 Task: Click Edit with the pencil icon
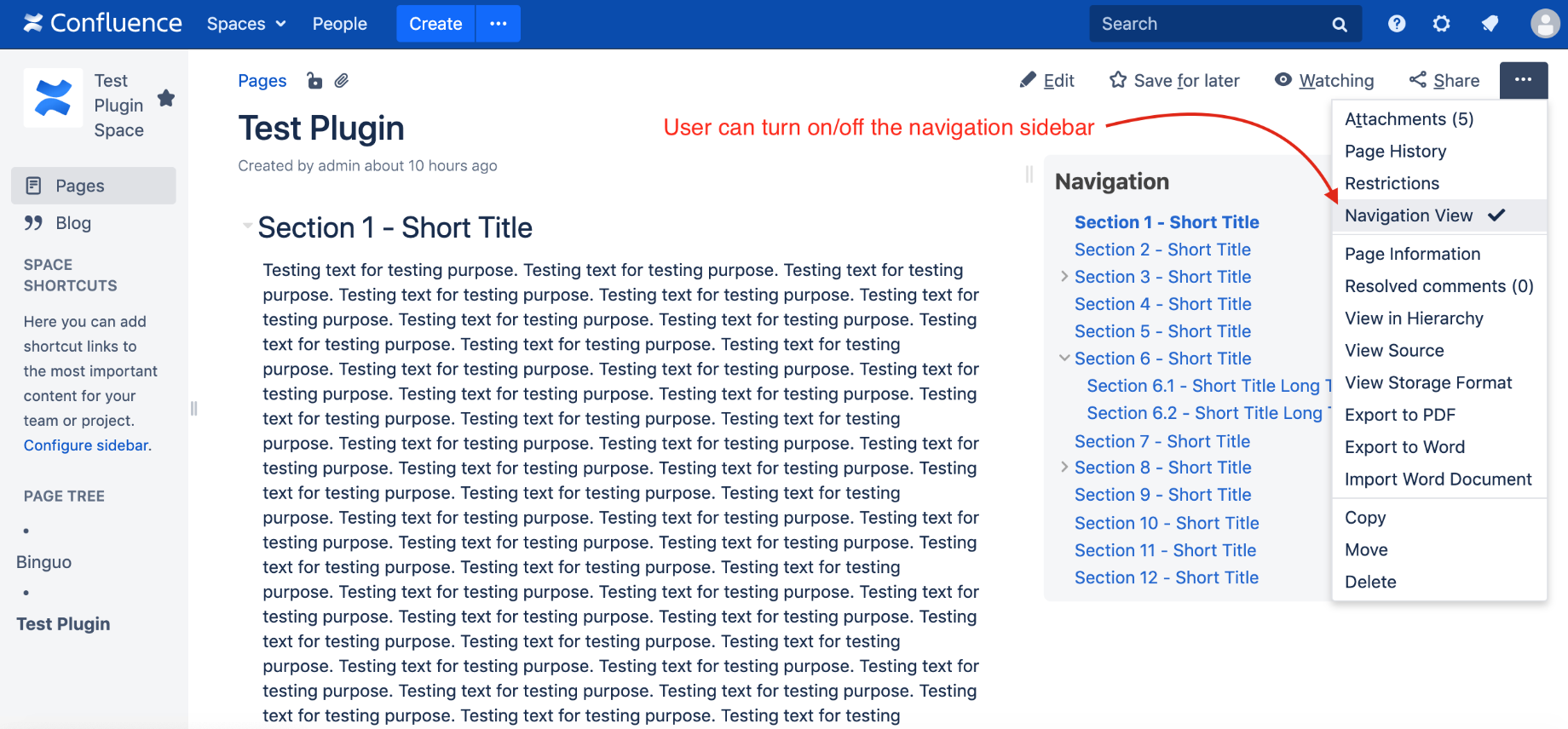[x=1046, y=81]
